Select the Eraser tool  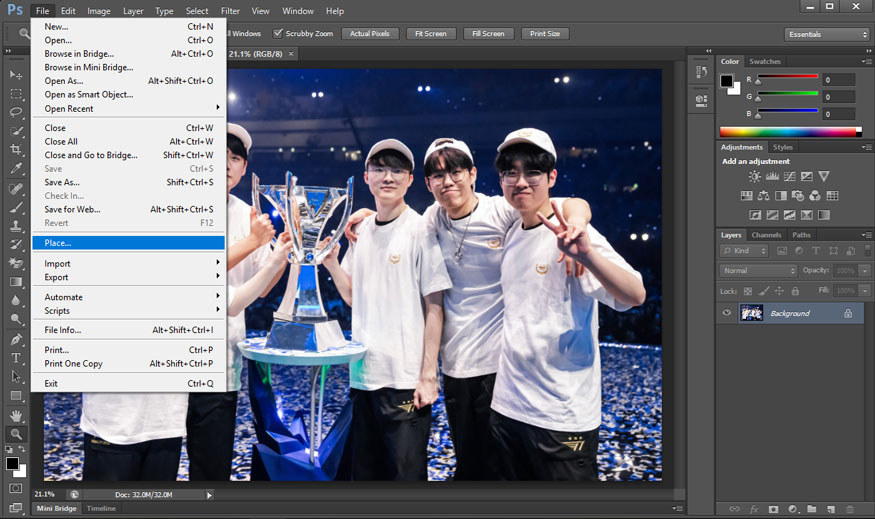[x=16, y=263]
